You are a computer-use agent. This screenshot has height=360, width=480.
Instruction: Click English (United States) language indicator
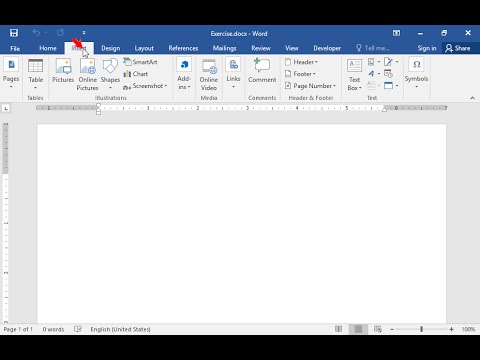pyautogui.click(x=120, y=329)
